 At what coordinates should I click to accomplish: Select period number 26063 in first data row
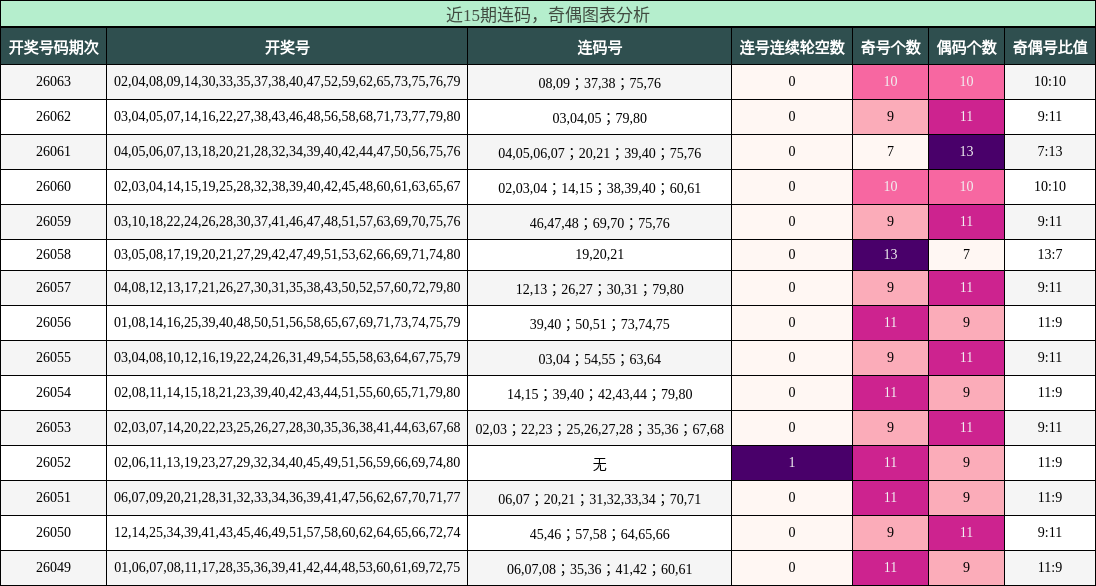point(52,83)
